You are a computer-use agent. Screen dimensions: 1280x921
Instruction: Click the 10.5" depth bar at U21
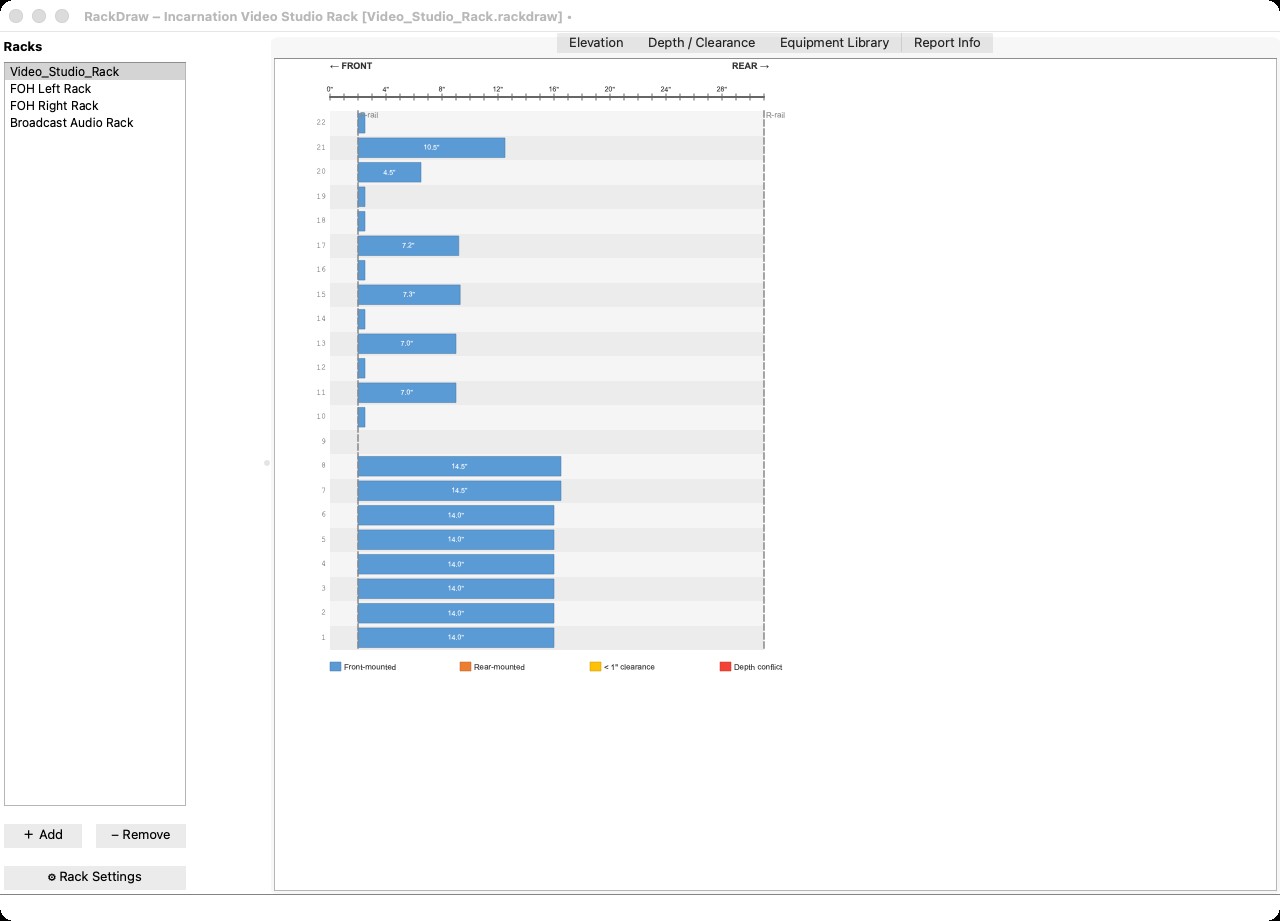point(431,148)
